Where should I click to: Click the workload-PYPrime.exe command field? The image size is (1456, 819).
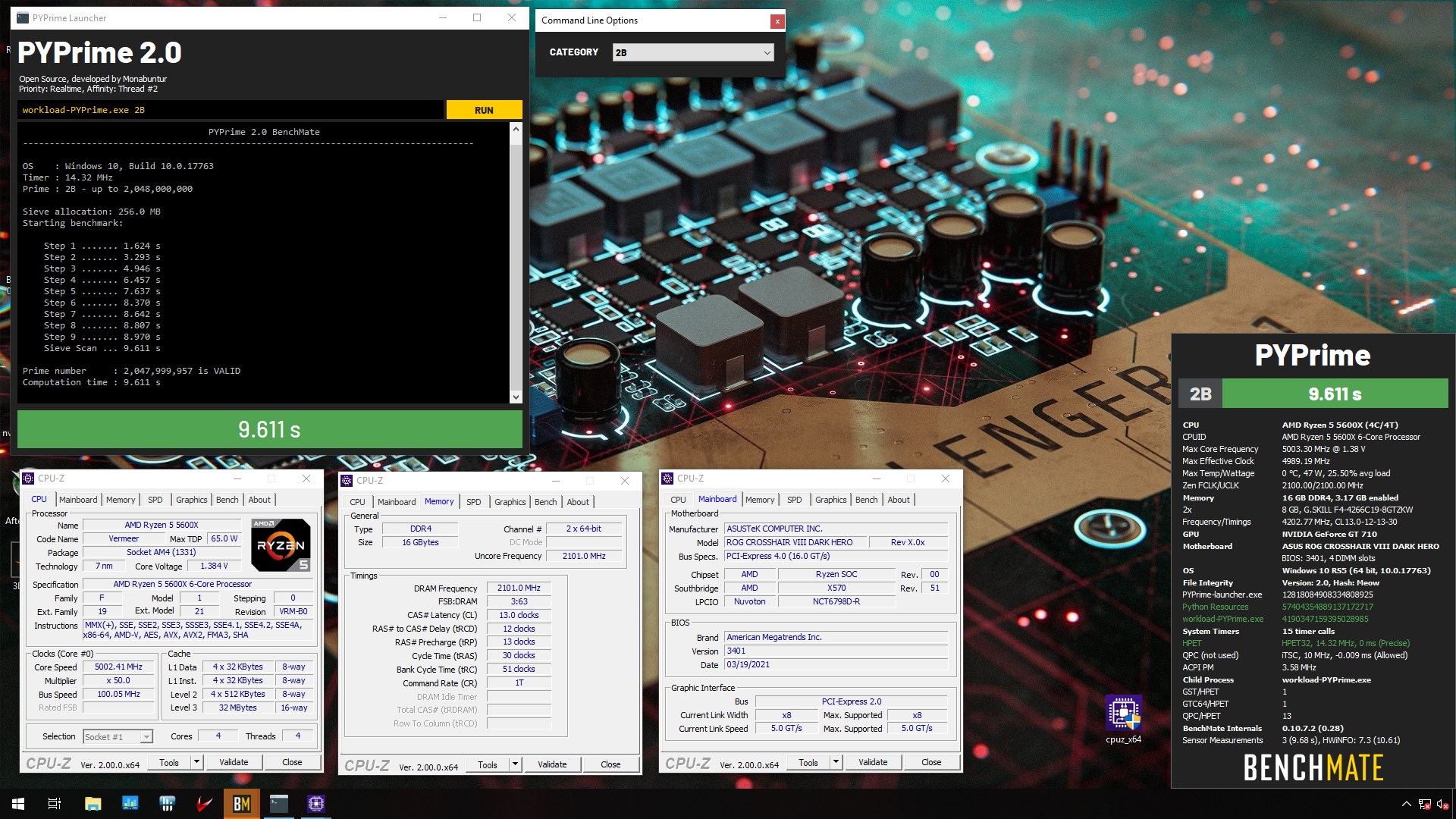click(x=231, y=110)
